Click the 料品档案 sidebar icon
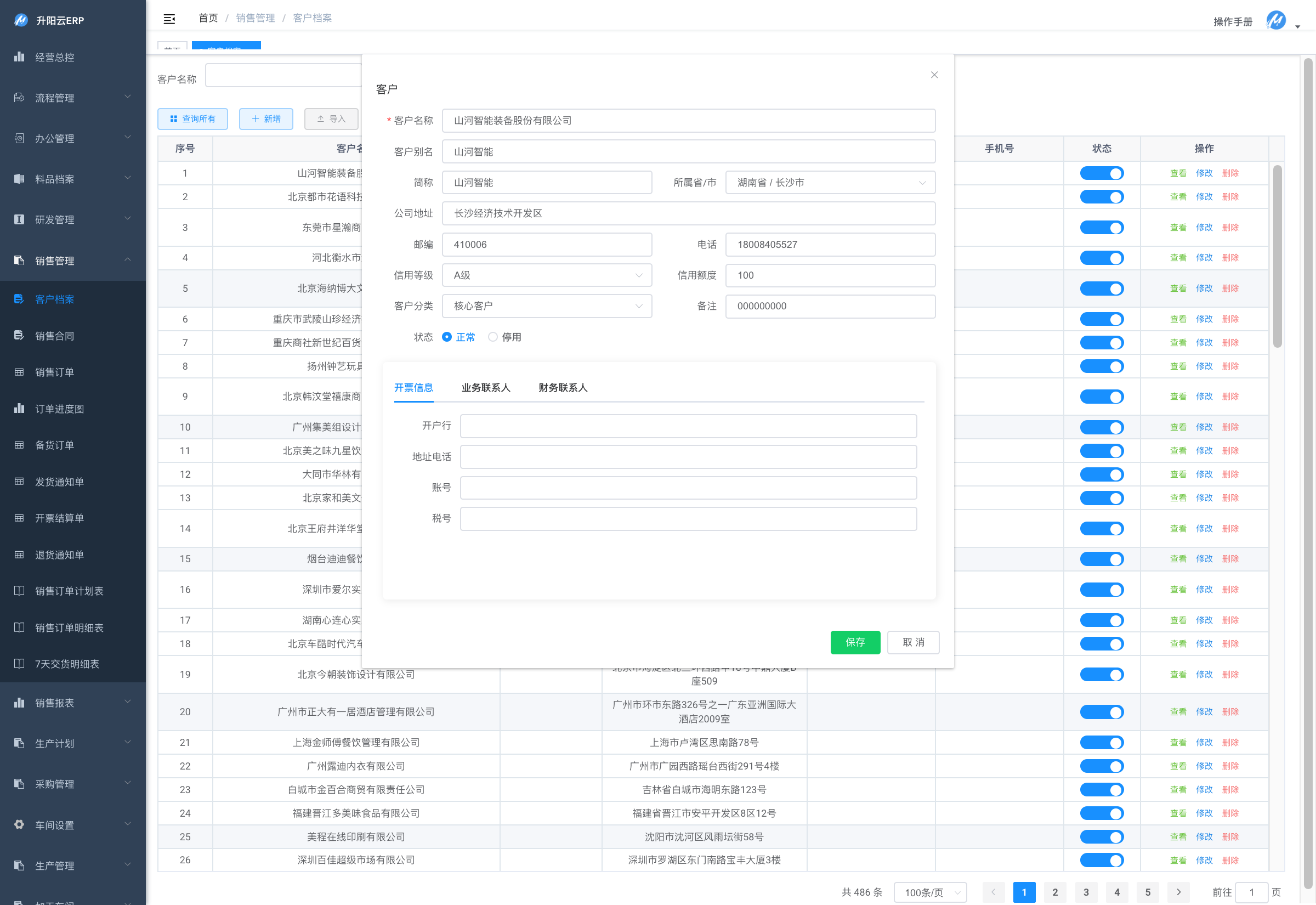Image resolution: width=1316 pixels, height=905 pixels. point(19,179)
